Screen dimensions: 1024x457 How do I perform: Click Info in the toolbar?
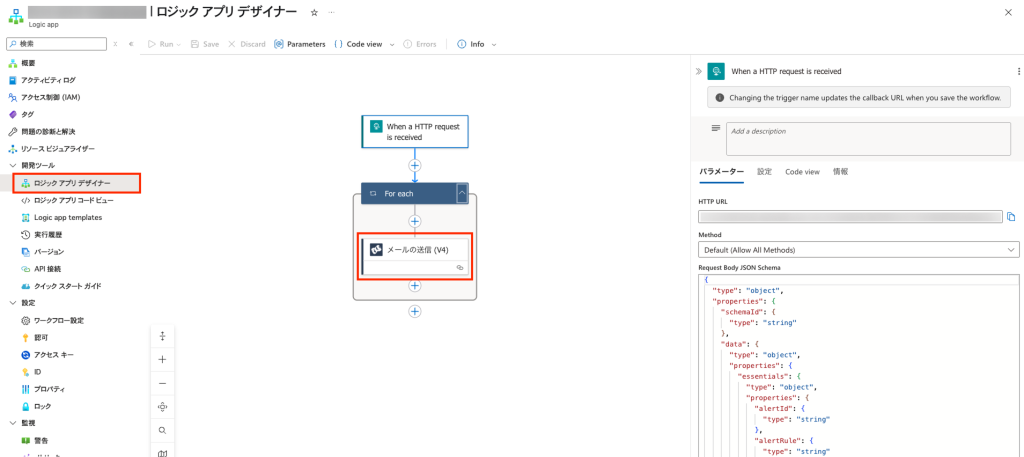pyautogui.click(x=471, y=44)
